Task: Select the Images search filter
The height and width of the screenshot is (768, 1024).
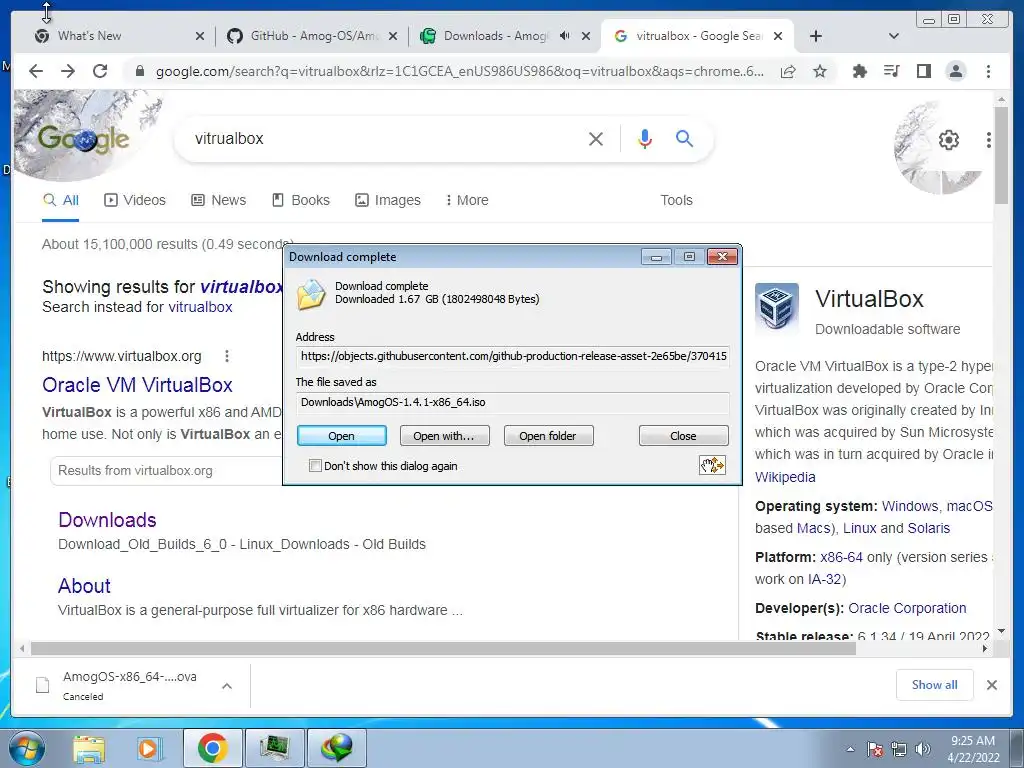Action: tap(388, 200)
